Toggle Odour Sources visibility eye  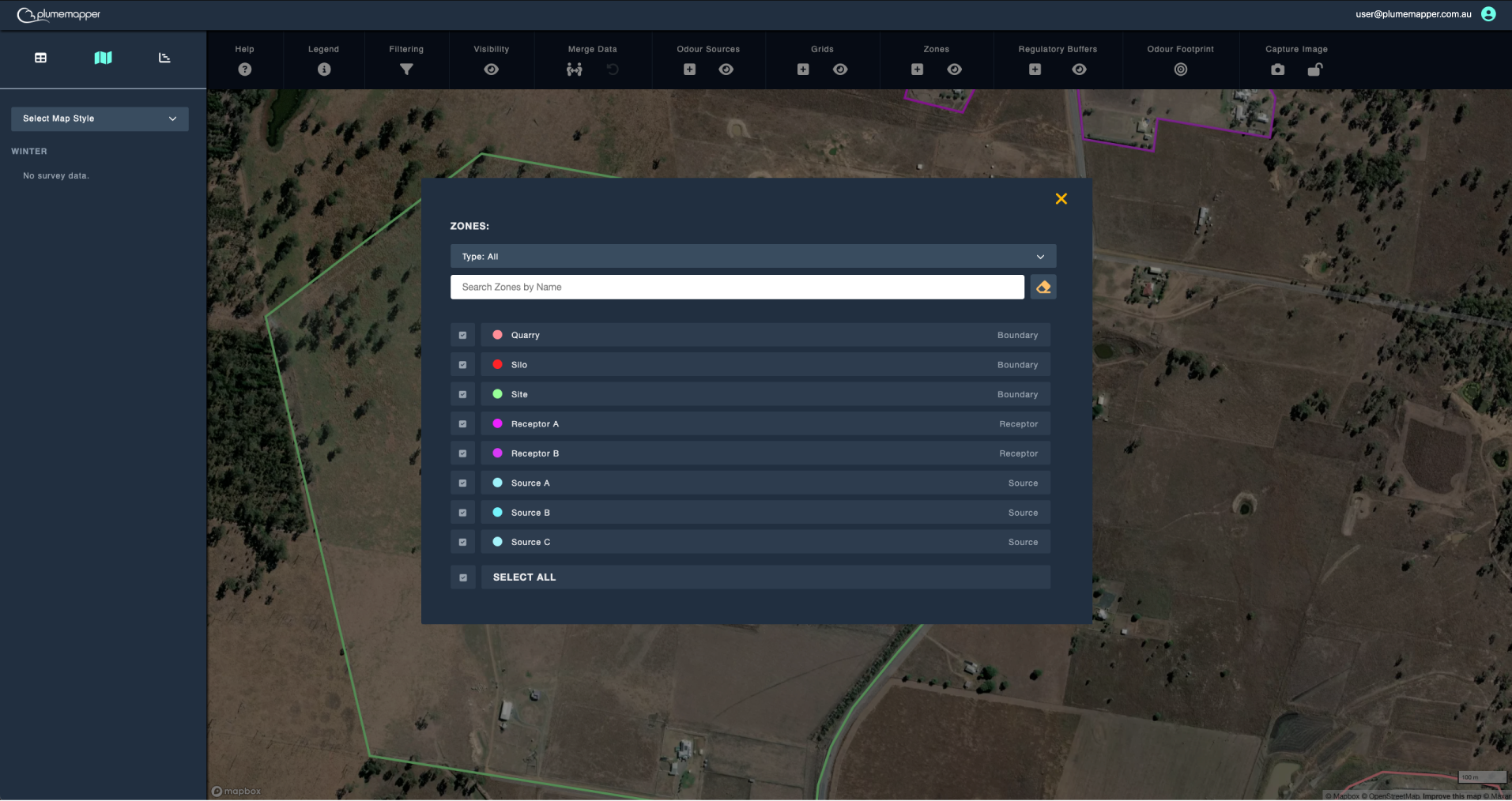(x=726, y=70)
